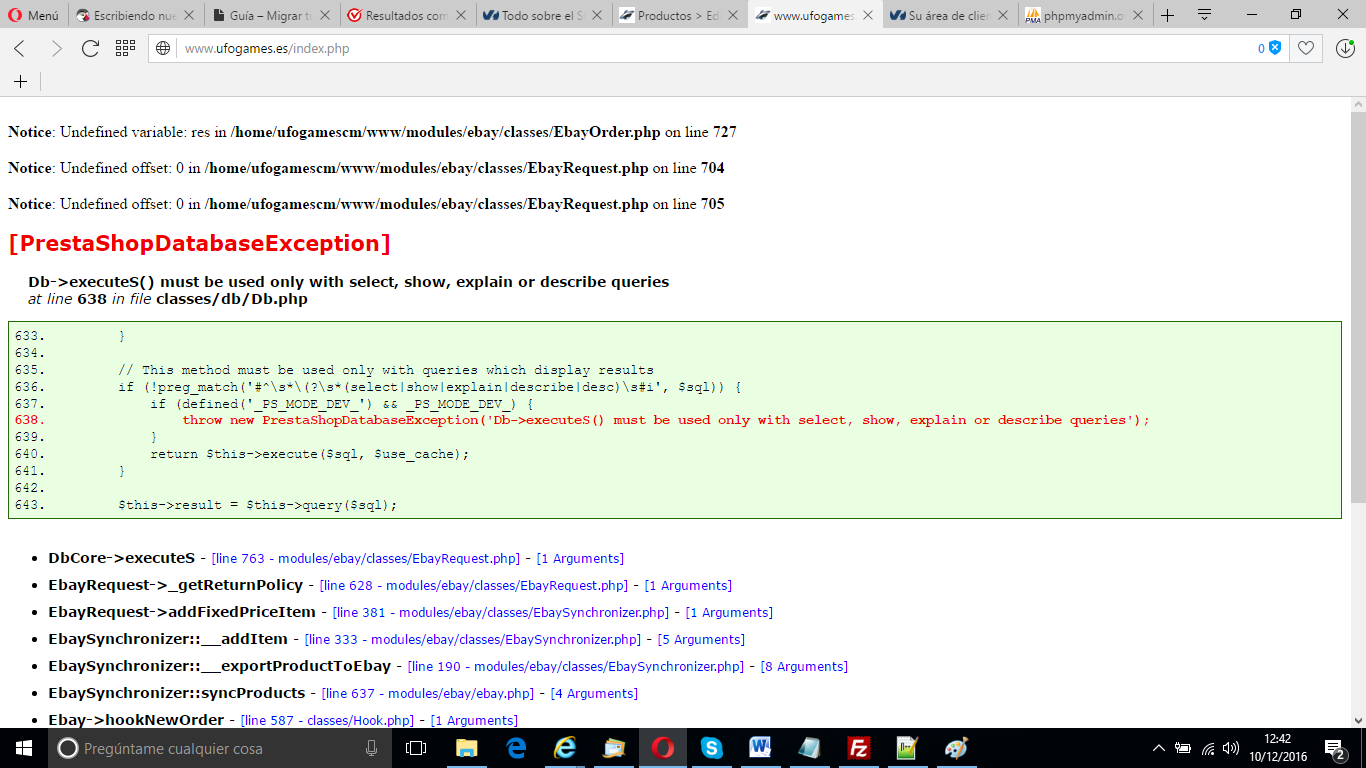Open link 'line 628 - modules/ebay/classes/EbayRequest.php'
The image size is (1366, 768).
click(474, 586)
